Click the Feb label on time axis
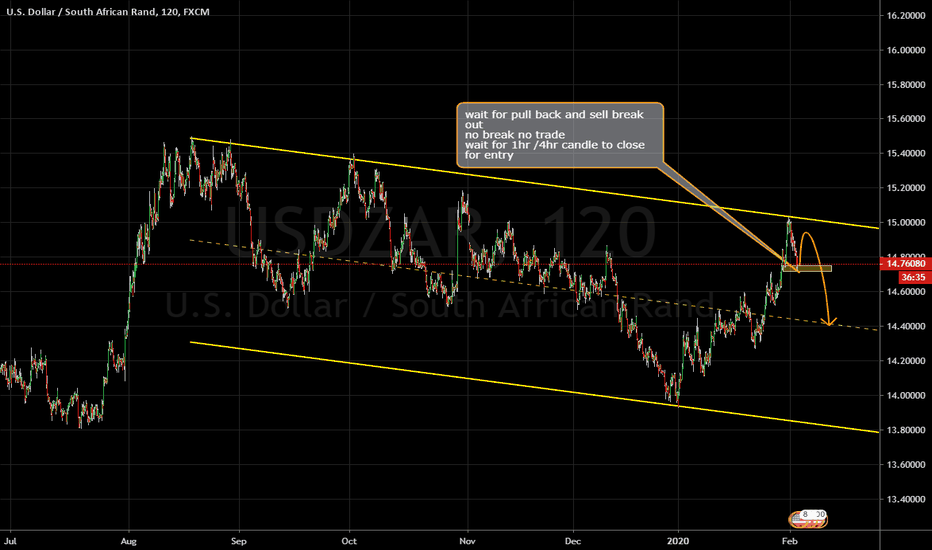932x550 pixels. (789, 541)
